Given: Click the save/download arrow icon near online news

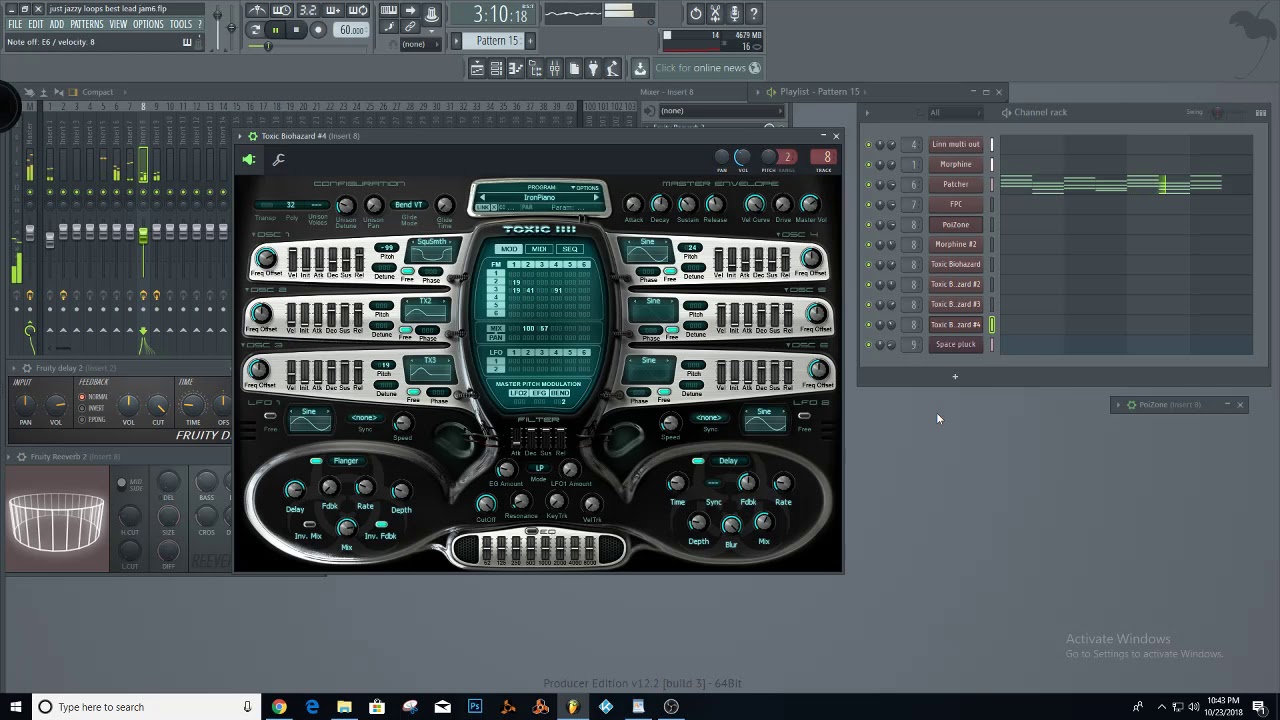Looking at the screenshot, I should point(640,68).
